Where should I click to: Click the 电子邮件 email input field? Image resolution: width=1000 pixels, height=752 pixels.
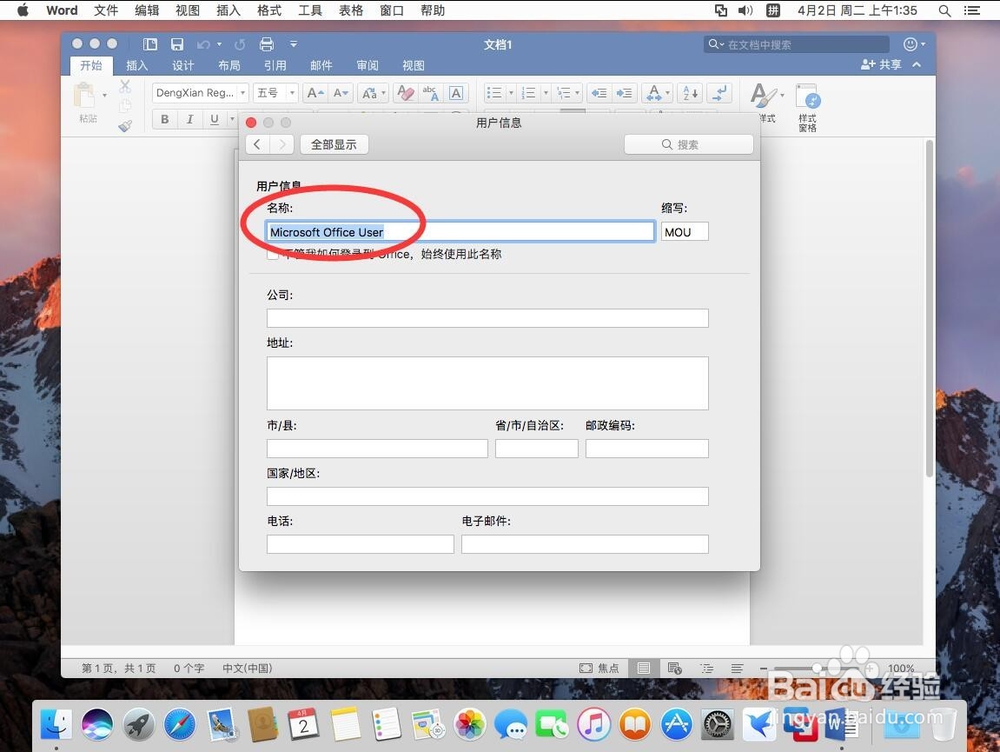point(585,544)
